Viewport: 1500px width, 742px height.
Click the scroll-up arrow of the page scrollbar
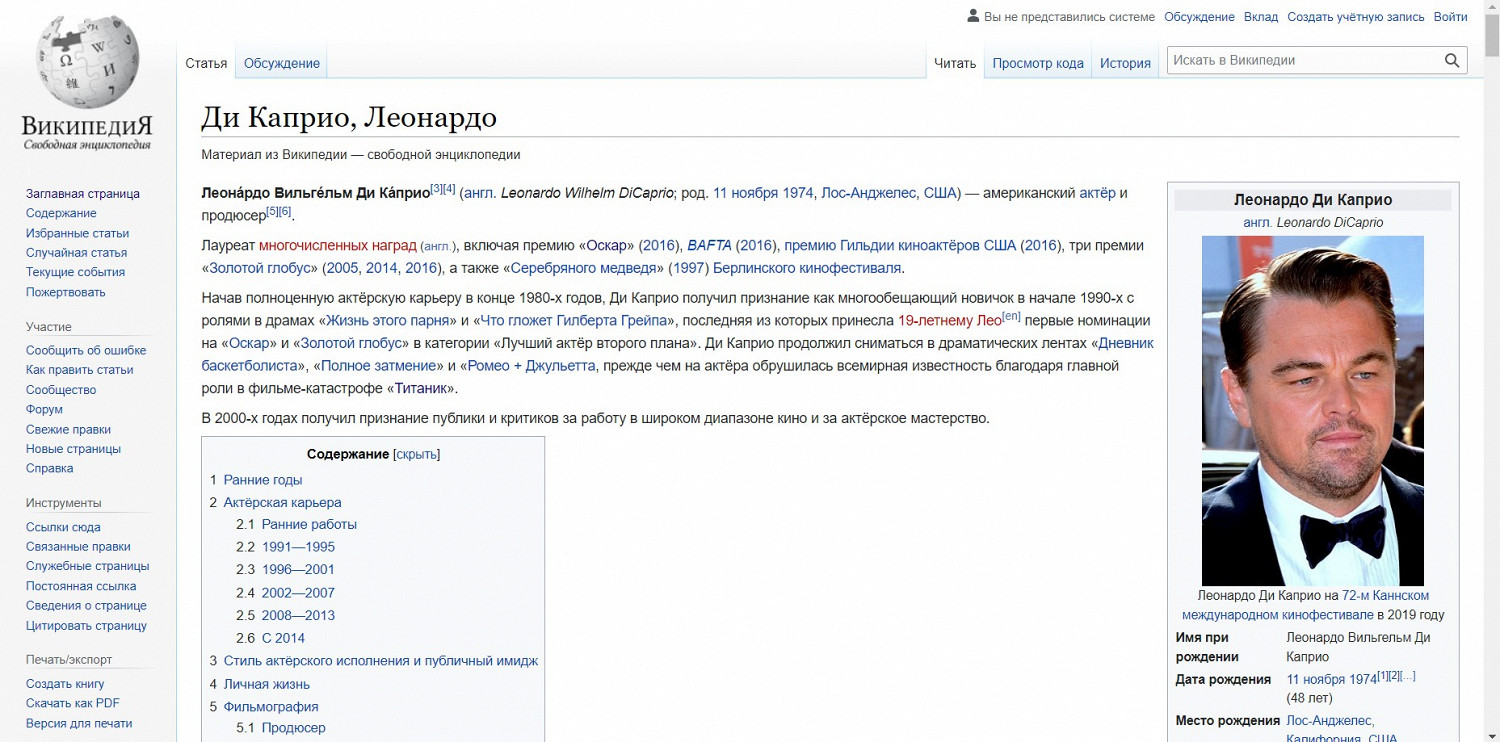(x=1492, y=8)
